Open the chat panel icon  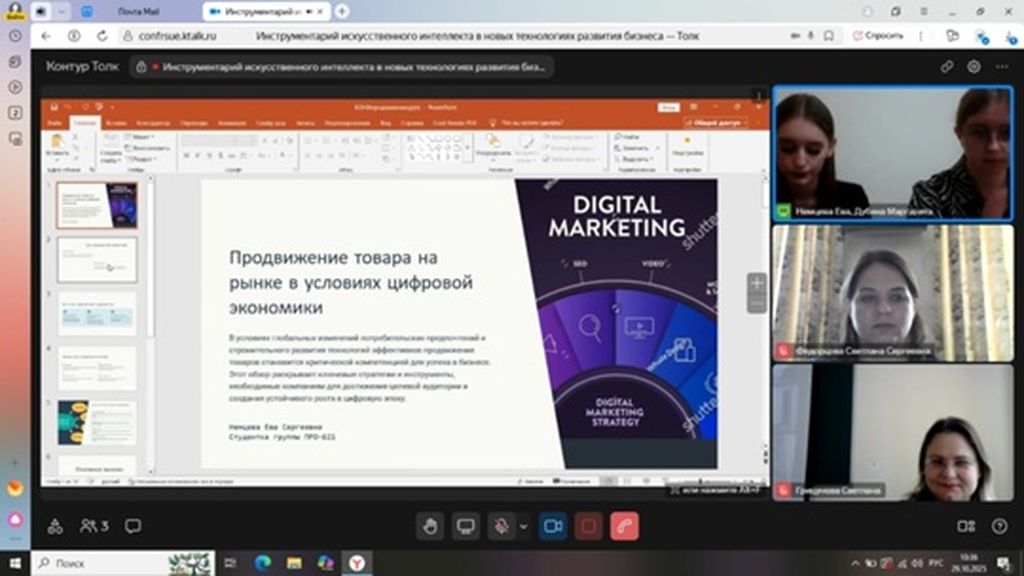click(133, 526)
